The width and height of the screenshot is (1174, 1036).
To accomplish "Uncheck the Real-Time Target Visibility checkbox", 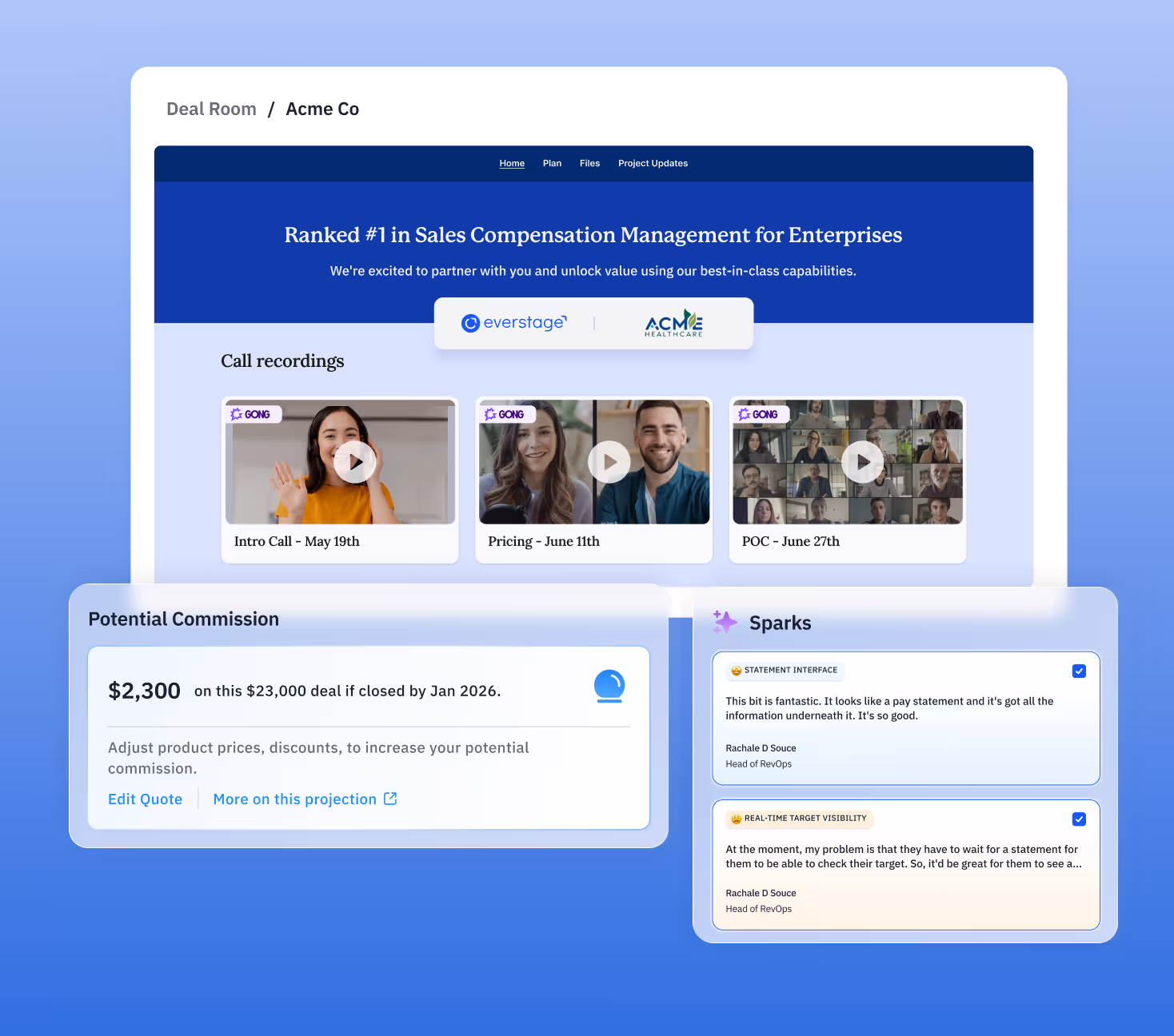I will [1080, 819].
